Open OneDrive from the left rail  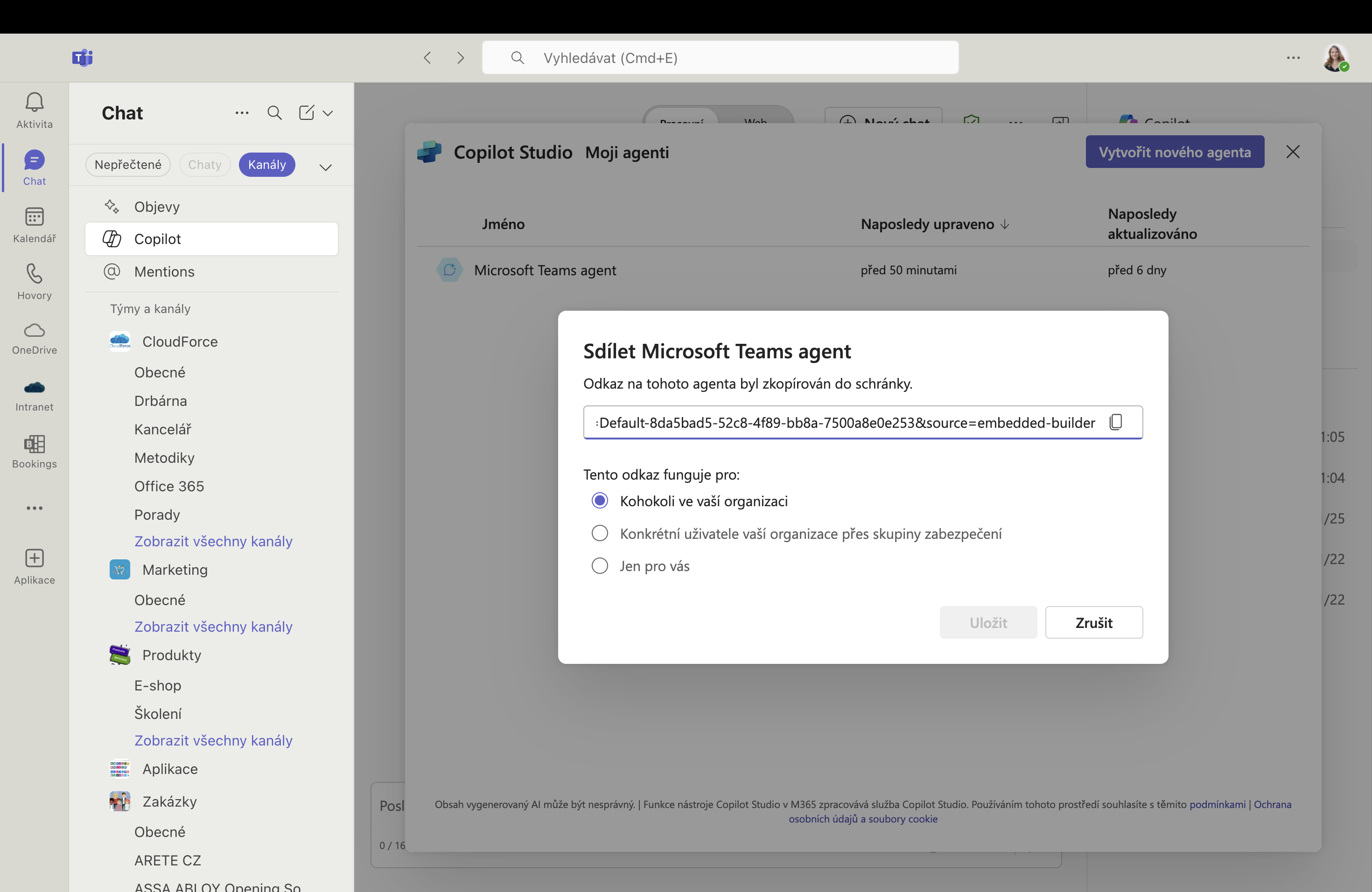[34, 338]
